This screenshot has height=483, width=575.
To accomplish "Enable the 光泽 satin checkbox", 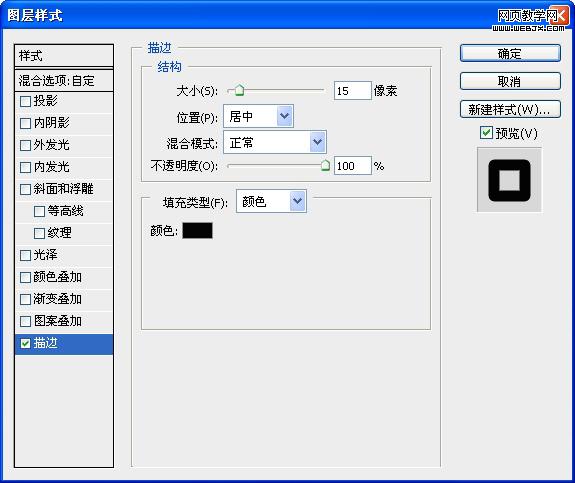I will [25, 255].
